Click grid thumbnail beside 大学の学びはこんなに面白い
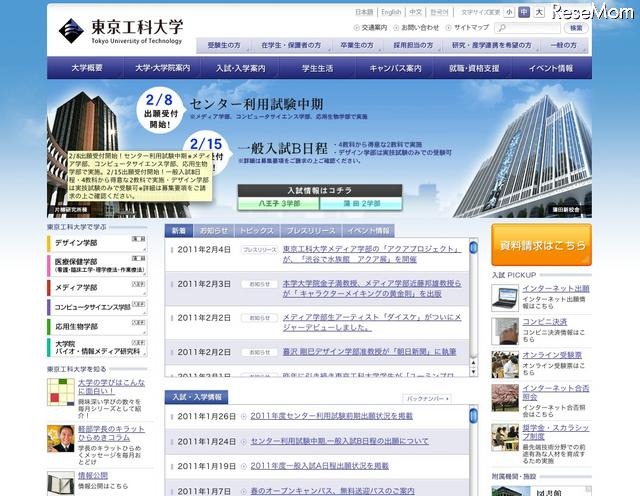This screenshot has height=496, width=640. 61,392
